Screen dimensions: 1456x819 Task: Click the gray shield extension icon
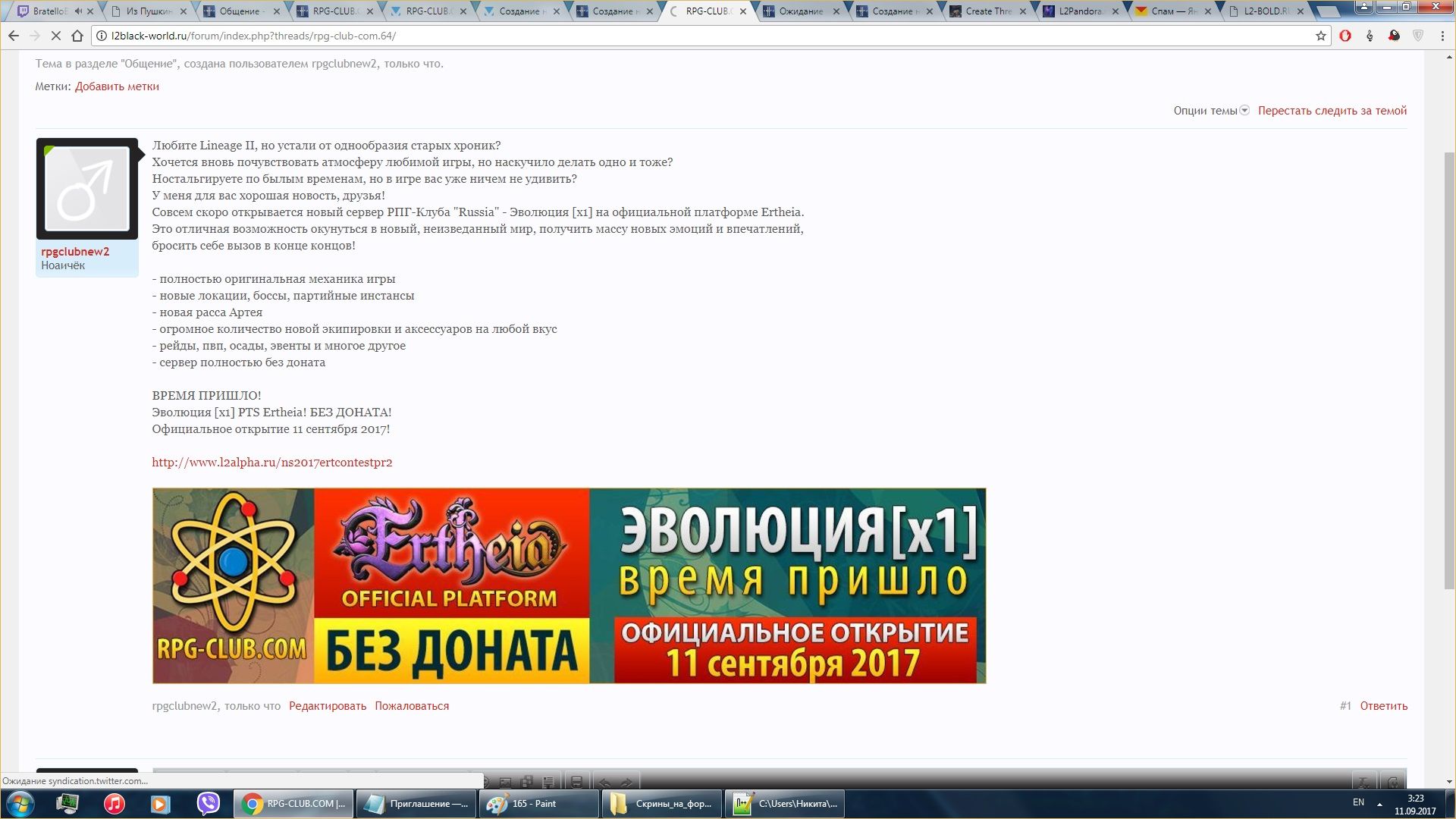pos(1418,36)
